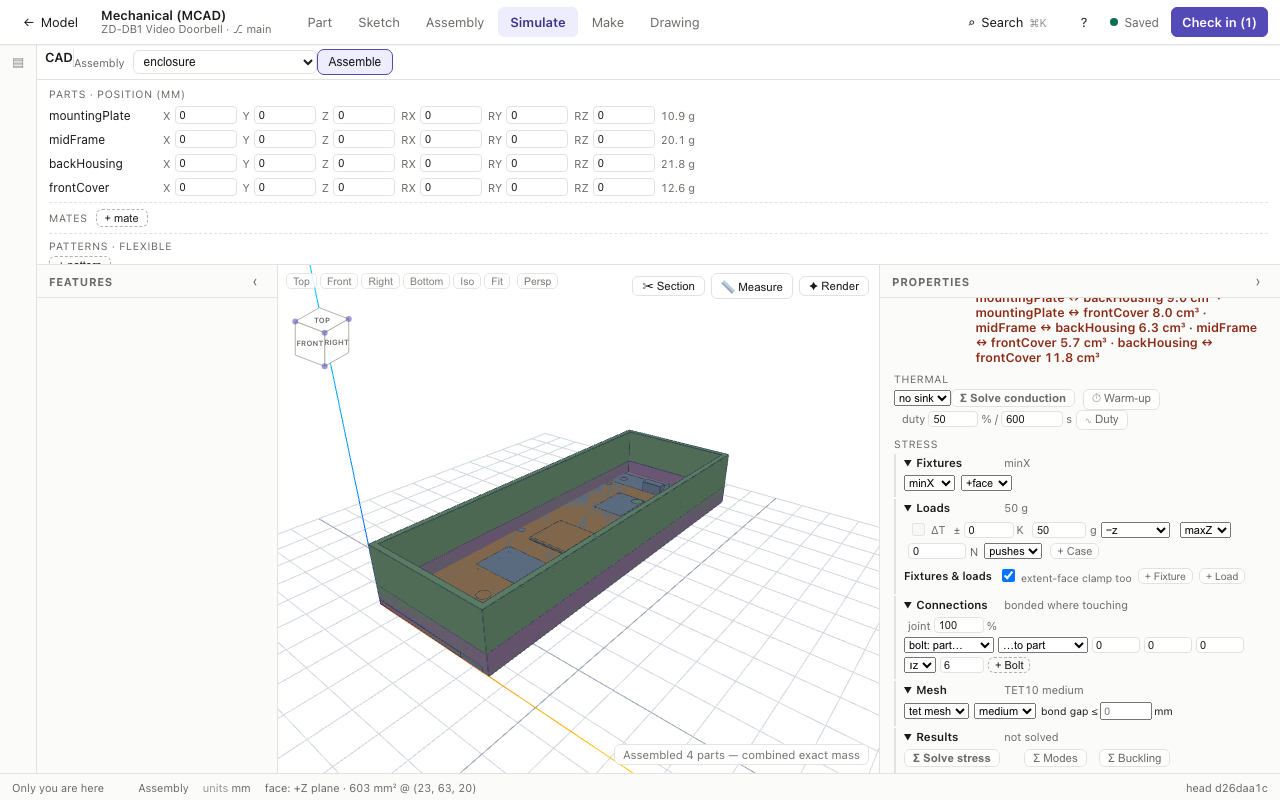Switch to the Make tab

607,22
